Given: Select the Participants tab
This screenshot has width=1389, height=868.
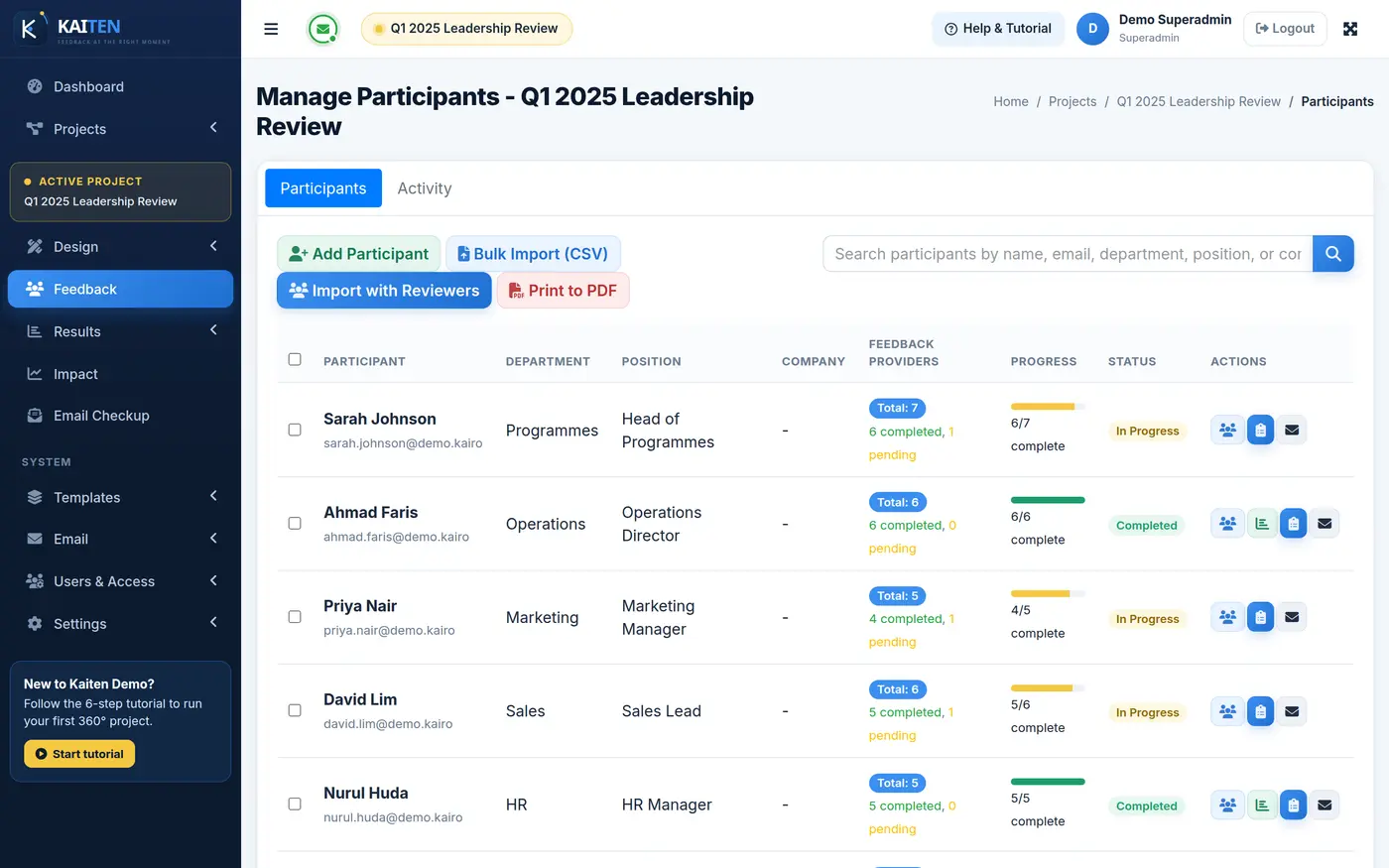Looking at the screenshot, I should [x=323, y=188].
